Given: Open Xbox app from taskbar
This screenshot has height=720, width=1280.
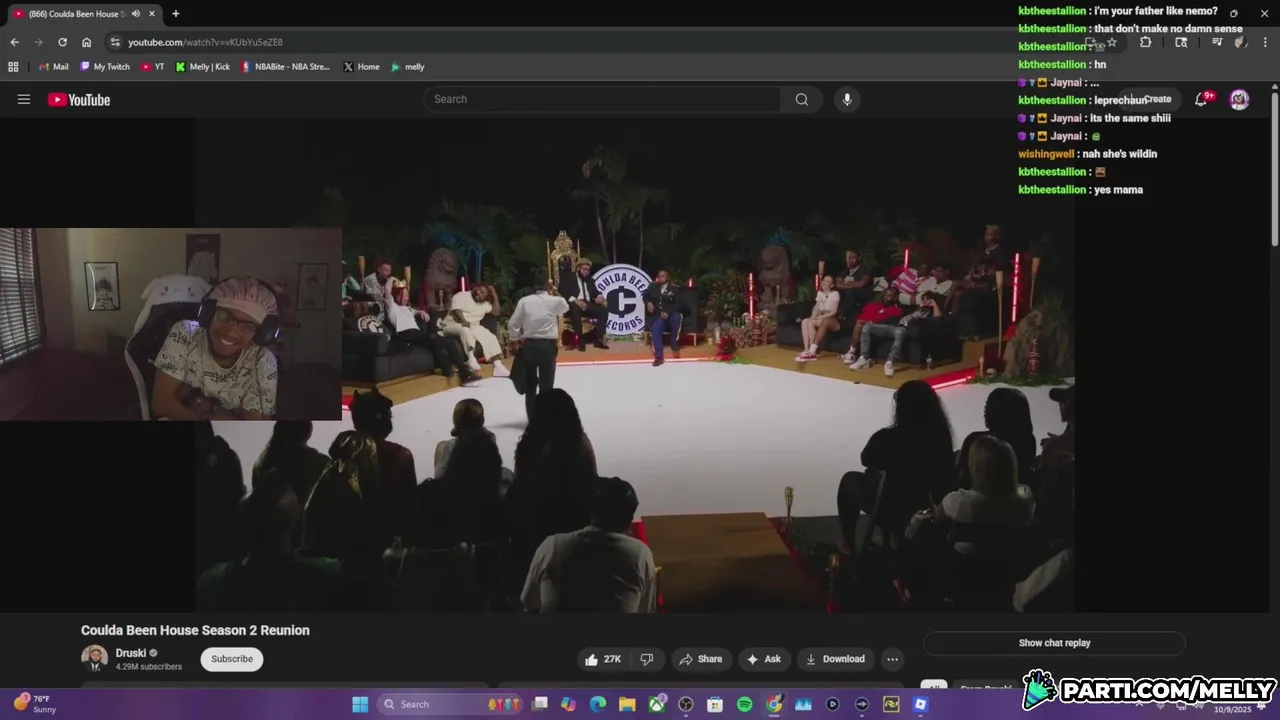Looking at the screenshot, I should pyautogui.click(x=657, y=704).
